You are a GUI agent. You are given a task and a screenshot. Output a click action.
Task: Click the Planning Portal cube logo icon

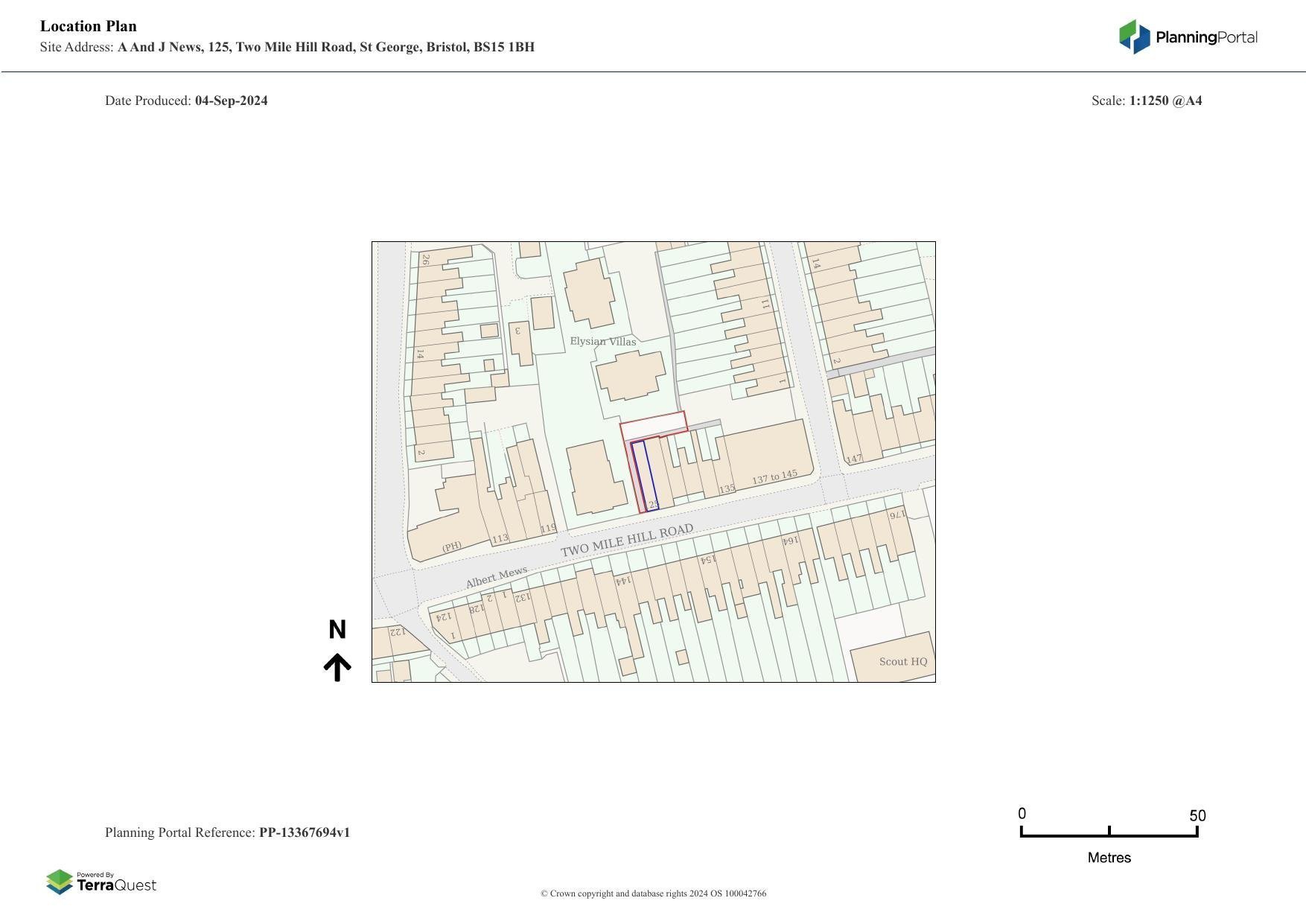(1134, 36)
